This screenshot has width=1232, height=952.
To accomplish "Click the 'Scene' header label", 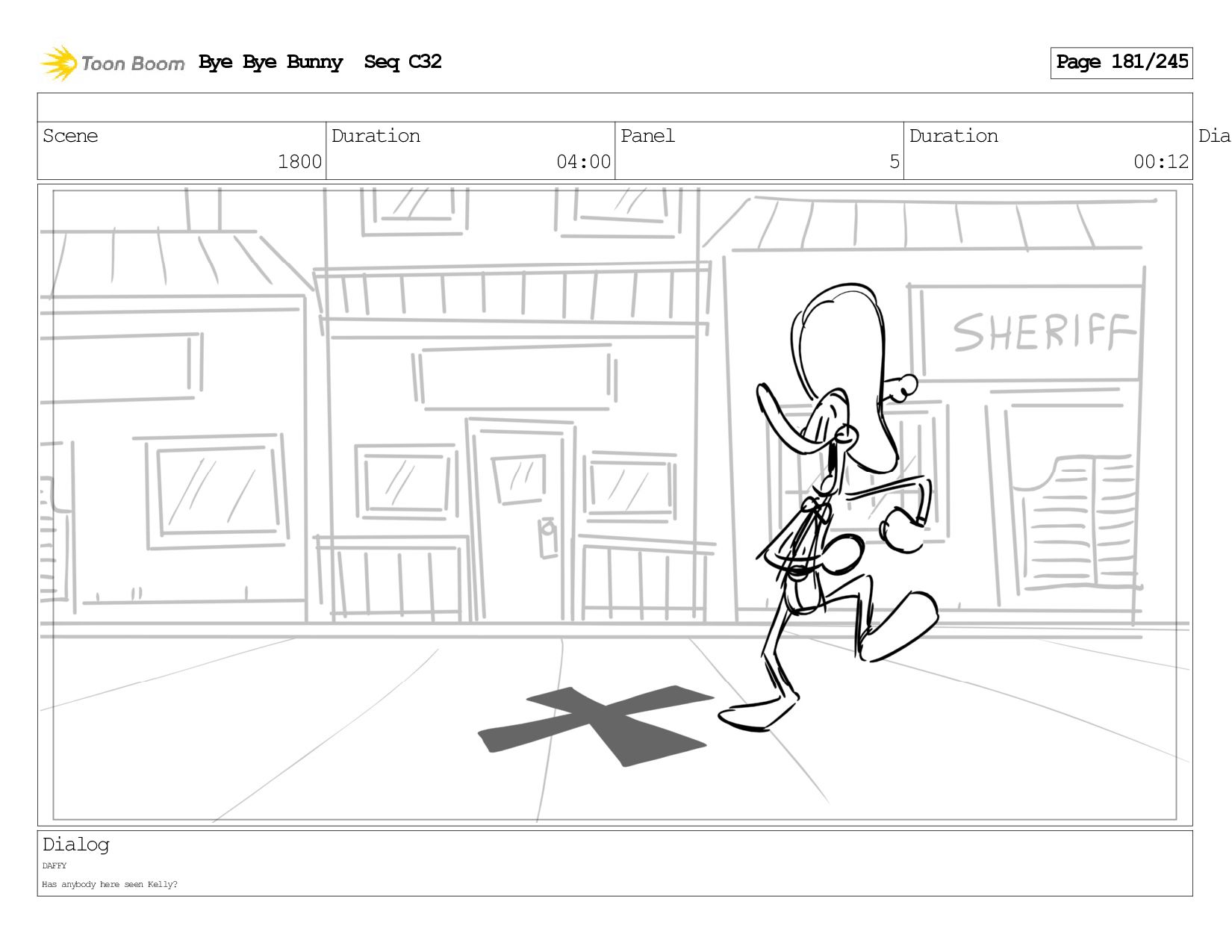I will 70,136.
